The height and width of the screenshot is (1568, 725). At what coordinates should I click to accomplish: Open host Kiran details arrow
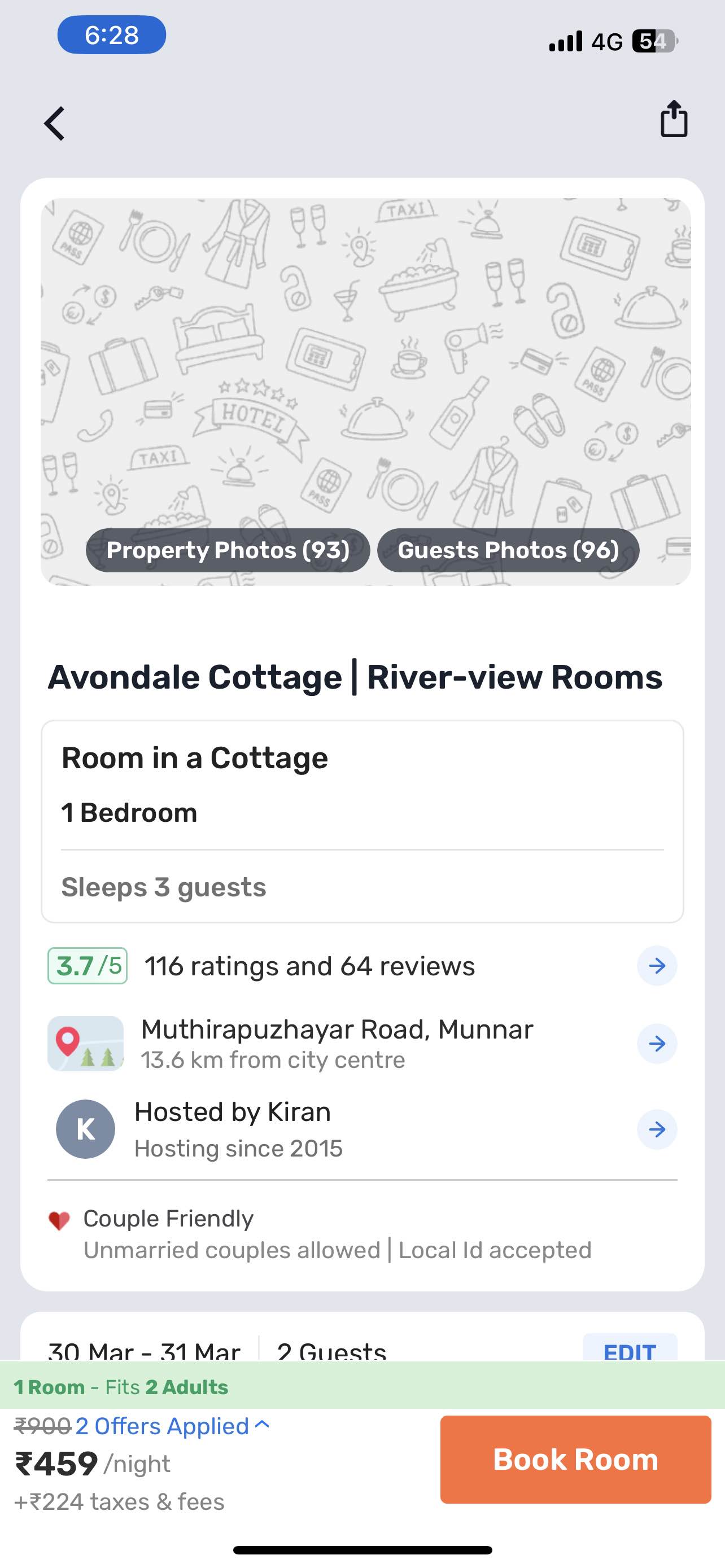657,1130
